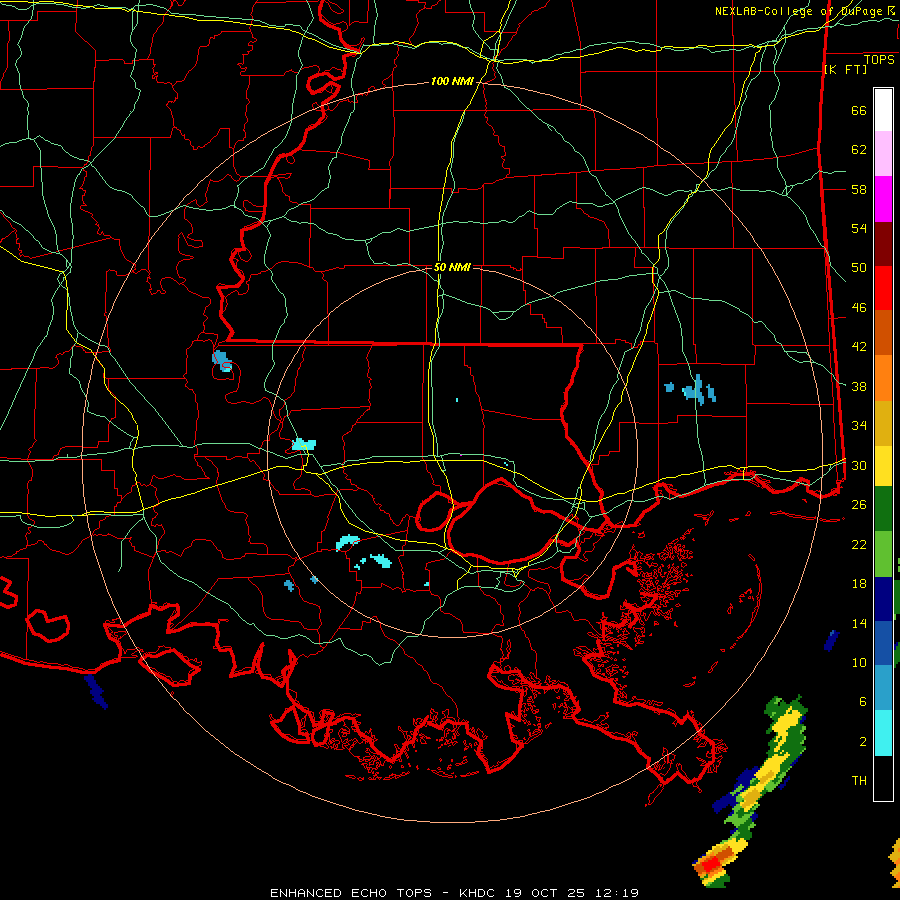Select the light pink legend color band
The image size is (900, 900).
click(x=883, y=154)
